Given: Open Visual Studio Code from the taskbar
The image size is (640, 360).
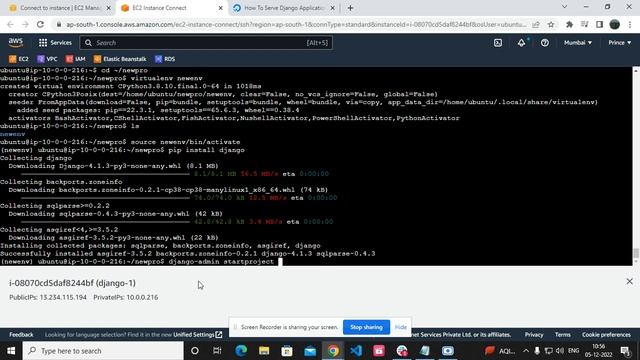Looking at the screenshot, I should [x=356, y=351].
